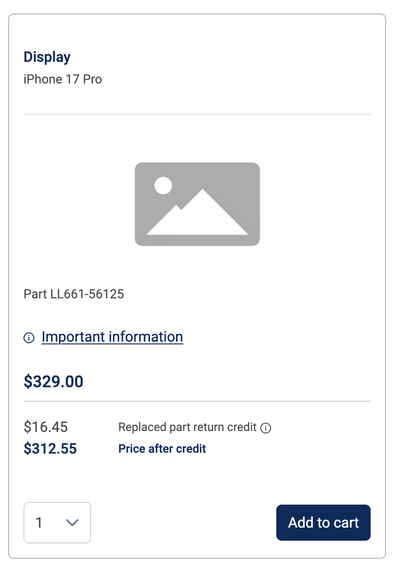This screenshot has height=575, width=400.
Task: Open the quantity dropdown showing 1
Action: pyautogui.click(x=57, y=523)
